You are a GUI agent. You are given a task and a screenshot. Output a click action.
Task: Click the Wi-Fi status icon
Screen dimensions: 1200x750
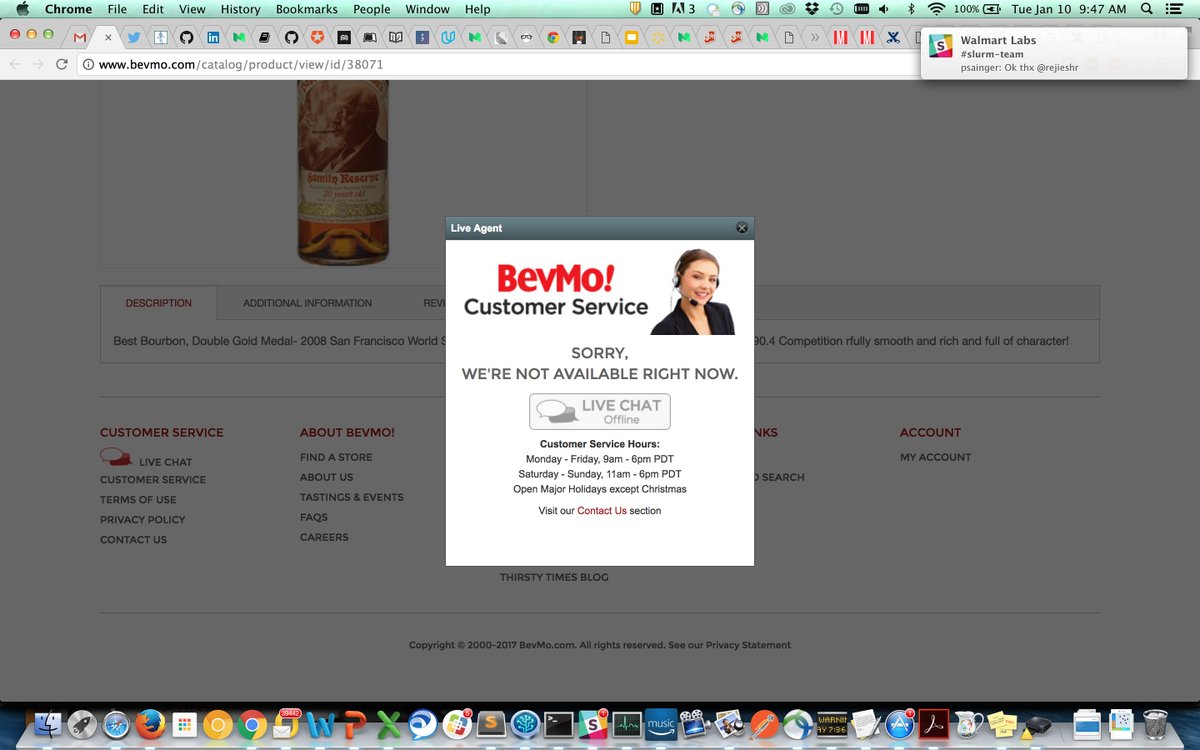[936, 9]
